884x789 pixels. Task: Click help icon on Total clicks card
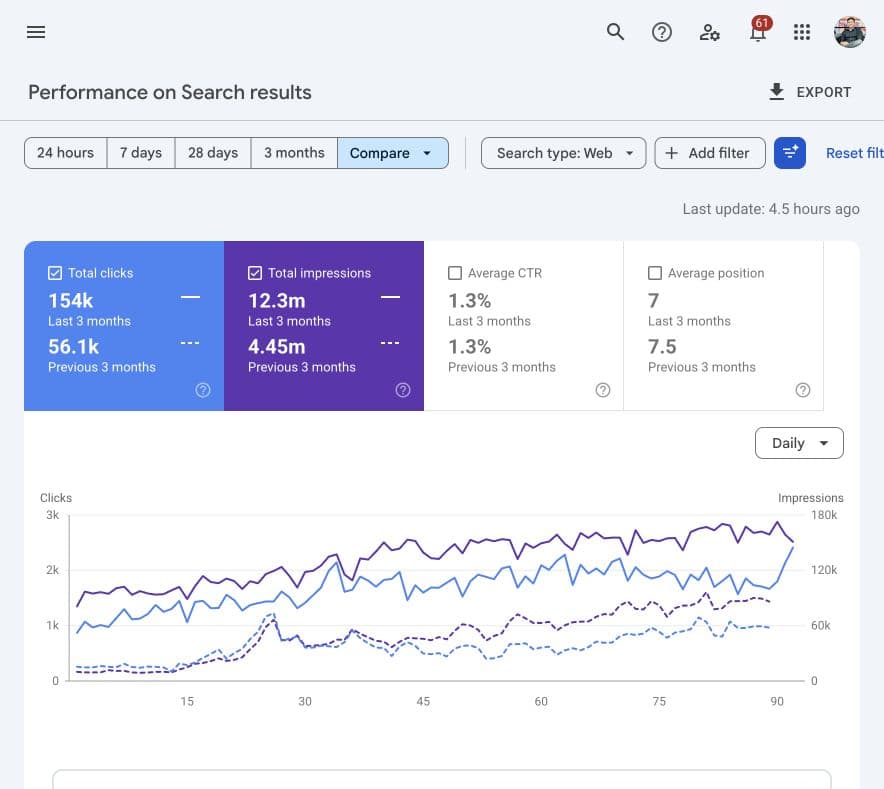(203, 390)
